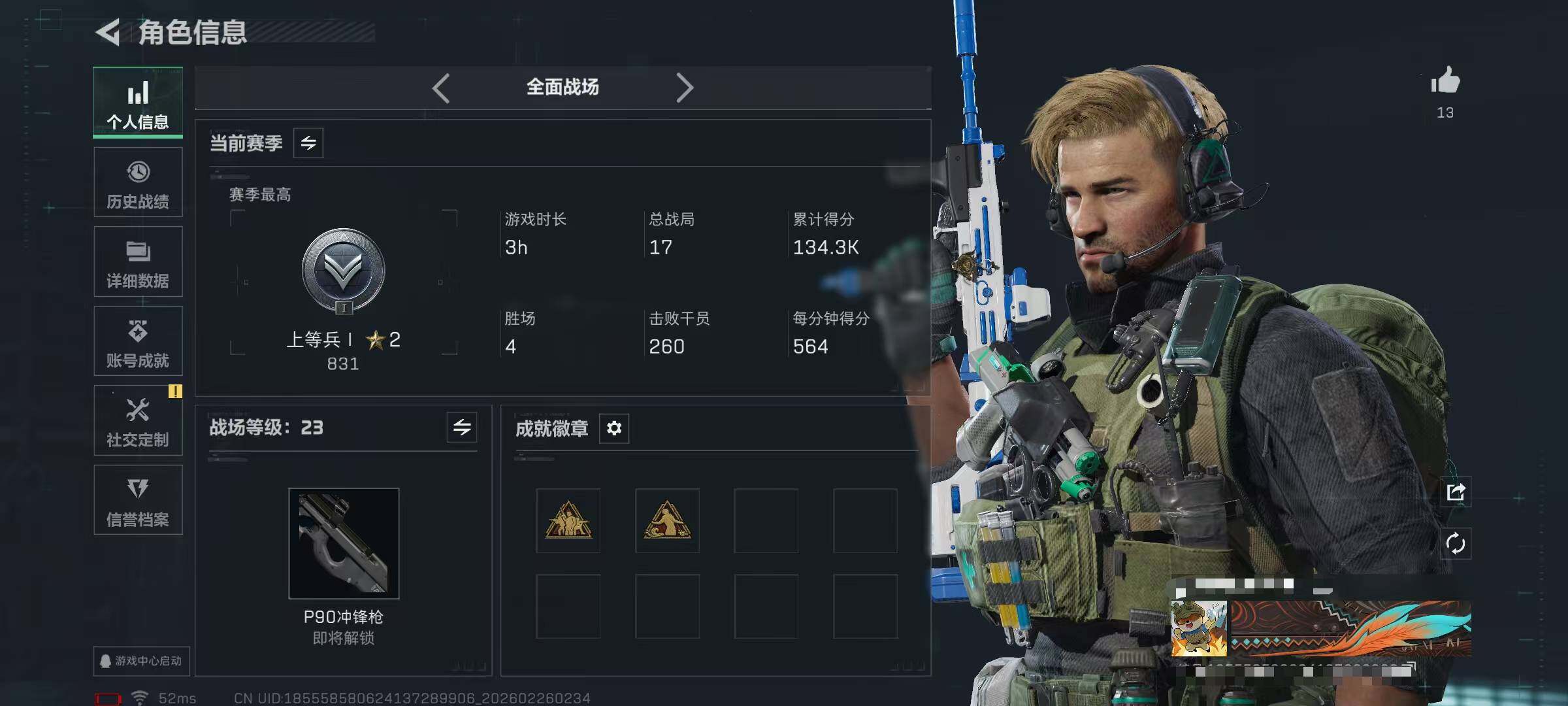The width and height of the screenshot is (1568, 706).
Task: Click the player avatar banner card
Action: [x=1321, y=628]
